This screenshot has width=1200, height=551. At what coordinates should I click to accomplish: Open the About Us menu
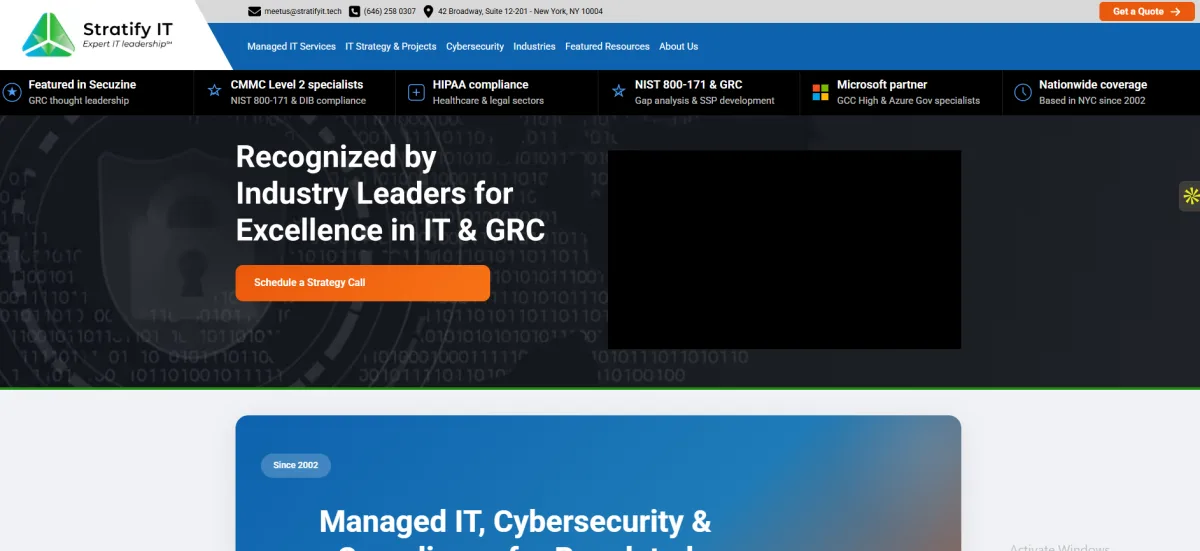click(678, 46)
